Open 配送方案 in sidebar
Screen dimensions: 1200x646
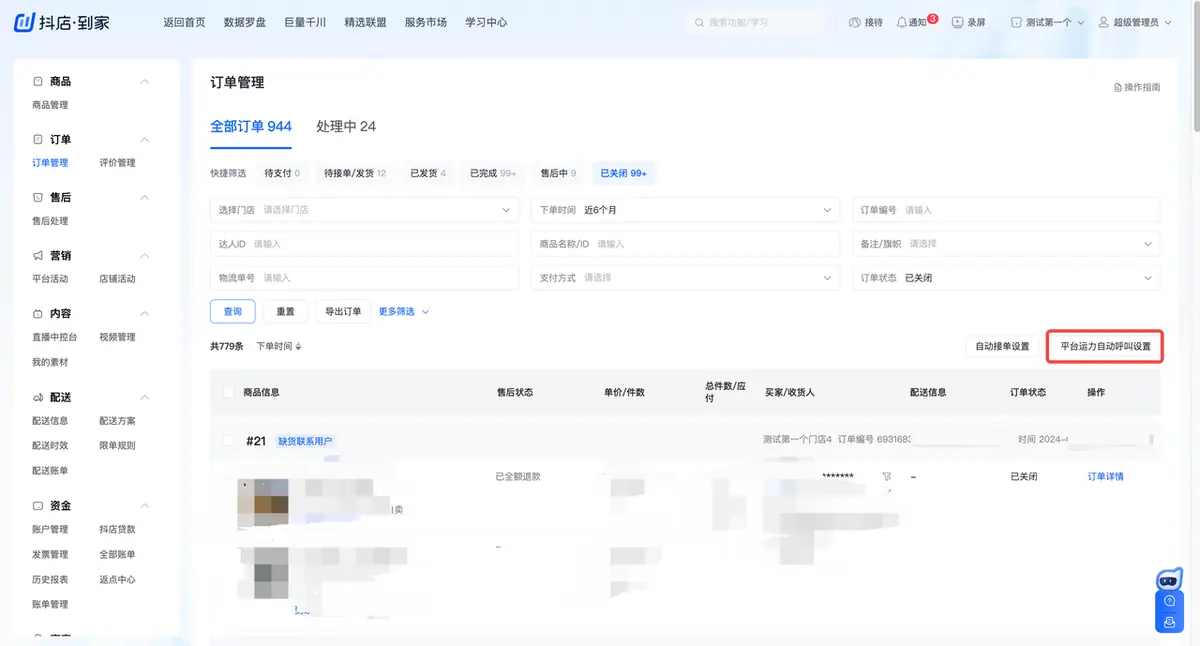point(117,421)
